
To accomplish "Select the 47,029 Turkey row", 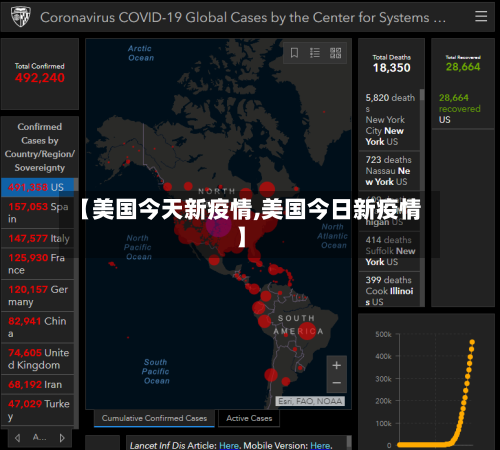I will tap(38, 410).
